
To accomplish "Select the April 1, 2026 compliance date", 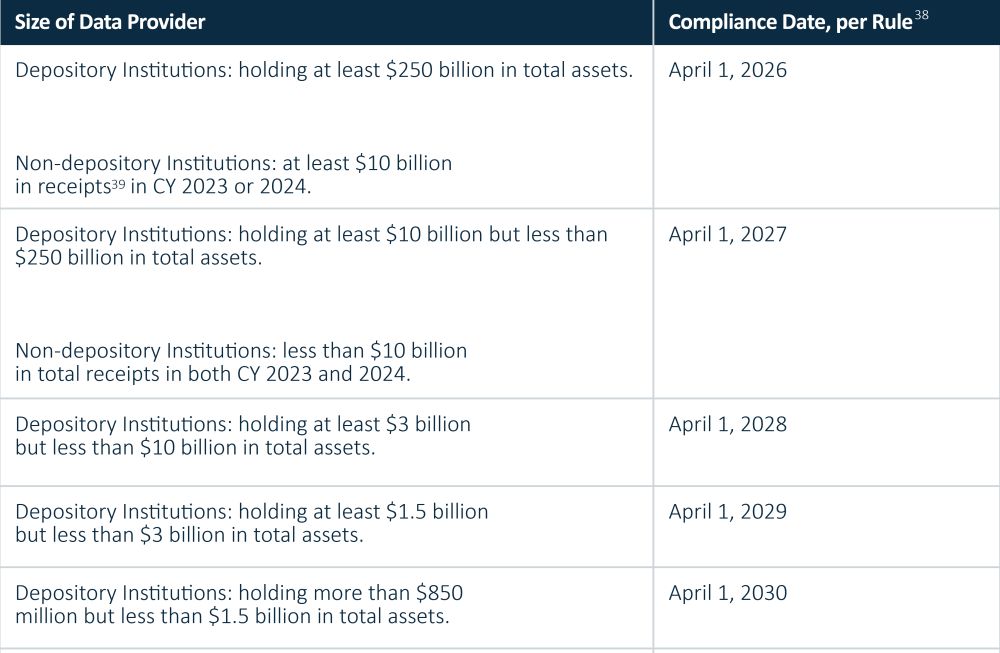I will 727,71.
